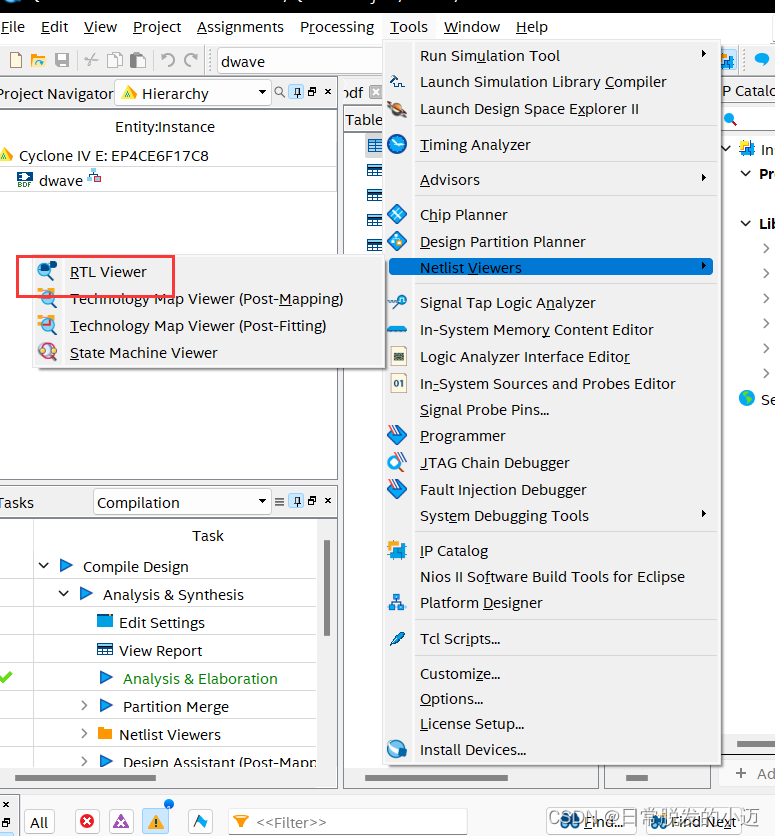775x836 pixels.
Task: Open the File menu
Action: pos(12,27)
